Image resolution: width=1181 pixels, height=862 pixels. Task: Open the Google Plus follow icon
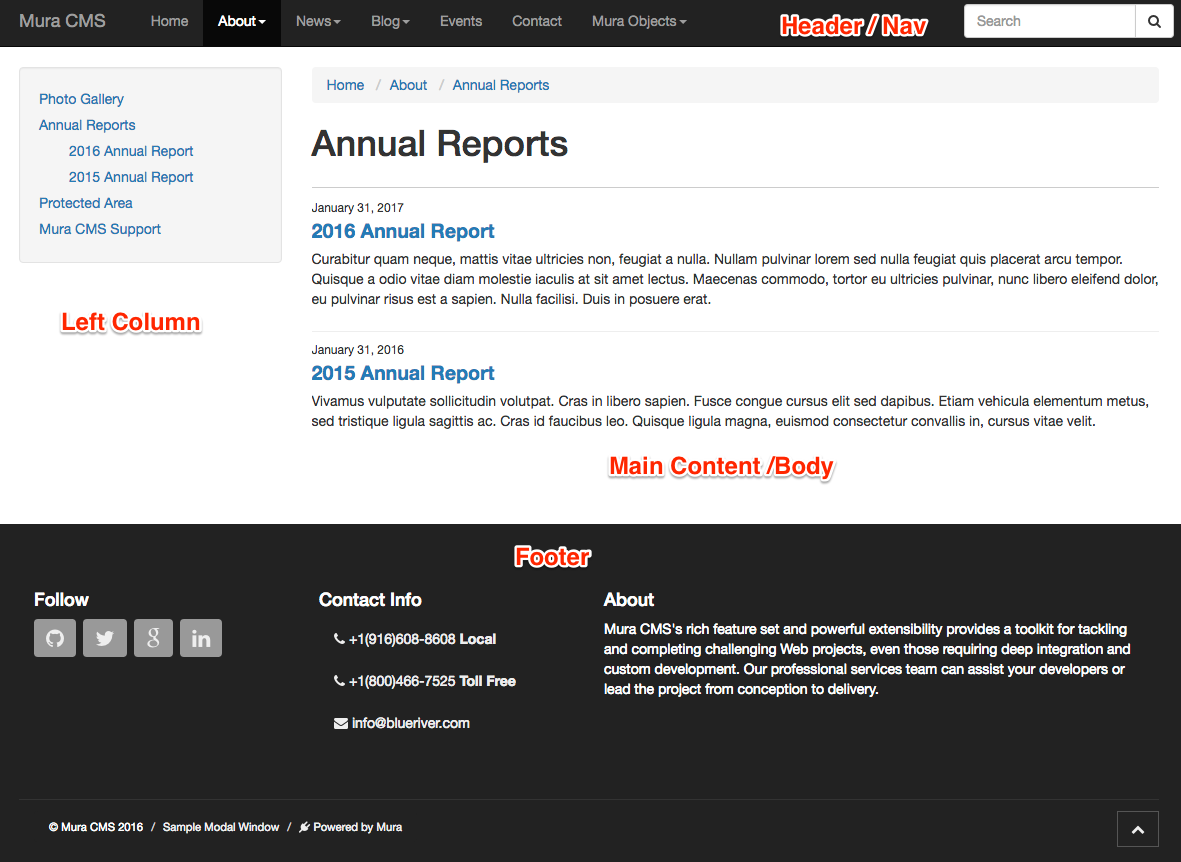pyautogui.click(x=154, y=638)
